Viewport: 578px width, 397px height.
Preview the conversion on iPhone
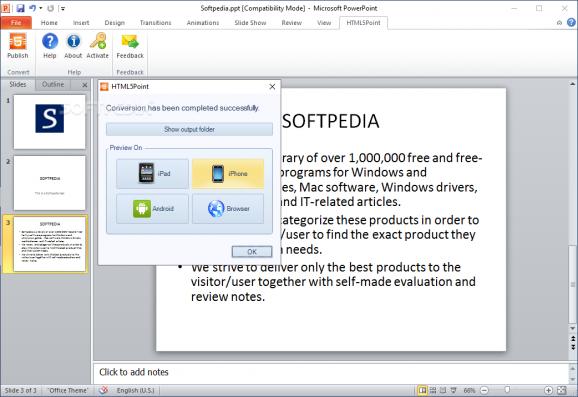click(x=228, y=174)
